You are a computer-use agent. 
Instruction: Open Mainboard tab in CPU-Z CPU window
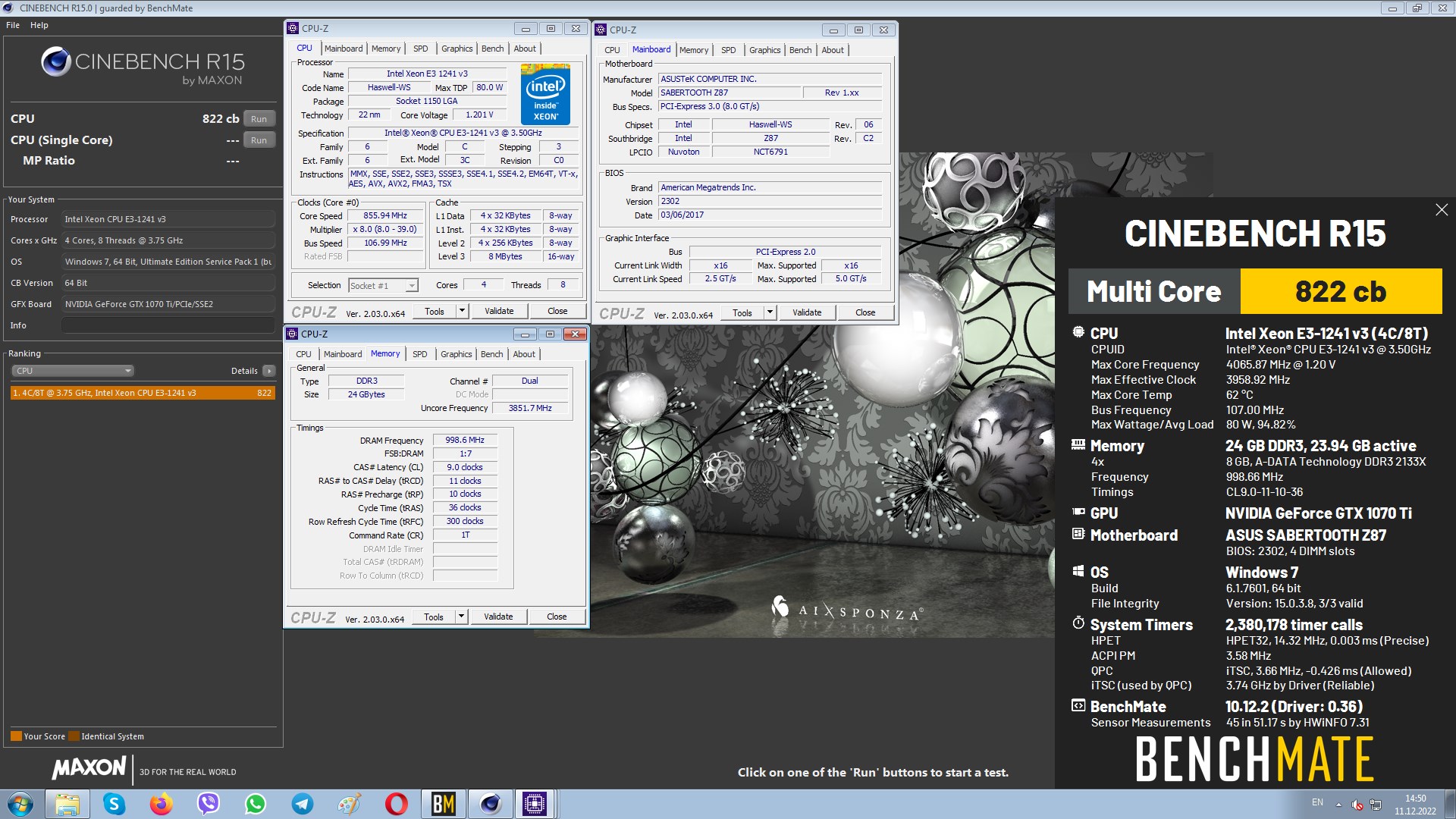pyautogui.click(x=344, y=49)
